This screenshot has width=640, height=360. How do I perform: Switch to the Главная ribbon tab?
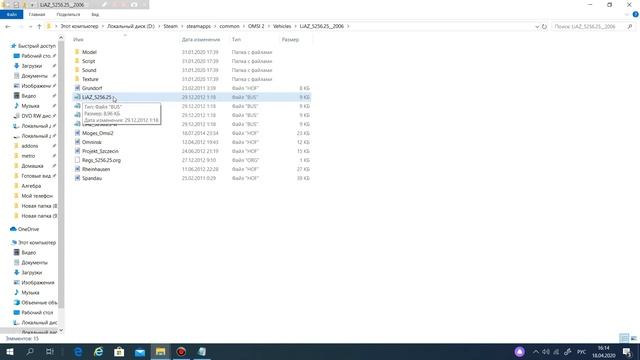click(x=37, y=14)
